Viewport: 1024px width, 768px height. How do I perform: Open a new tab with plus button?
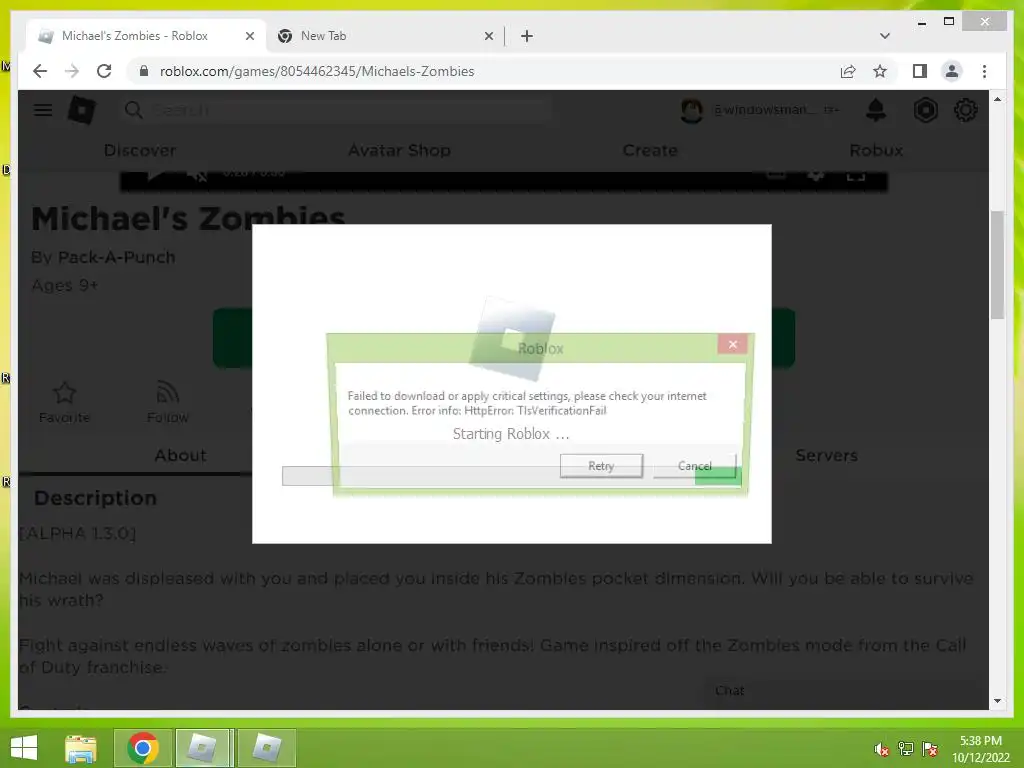pyautogui.click(x=527, y=36)
